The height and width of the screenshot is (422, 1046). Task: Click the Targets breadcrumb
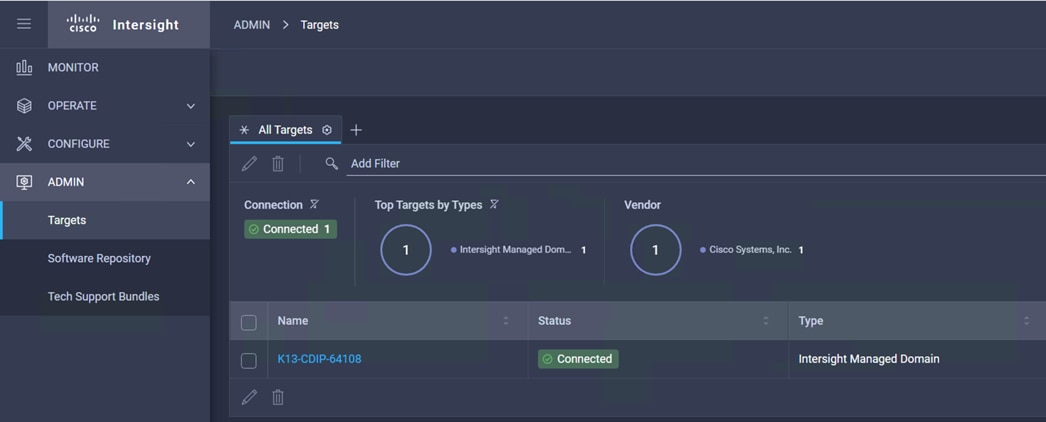tap(320, 25)
